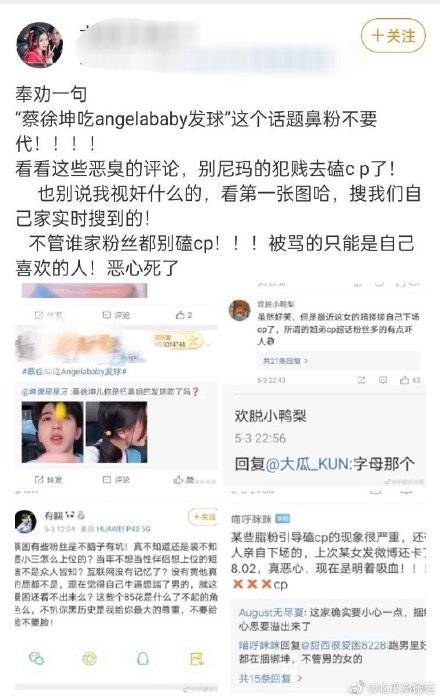
Task: Expand 共21条回复 replies
Action: 285,361
